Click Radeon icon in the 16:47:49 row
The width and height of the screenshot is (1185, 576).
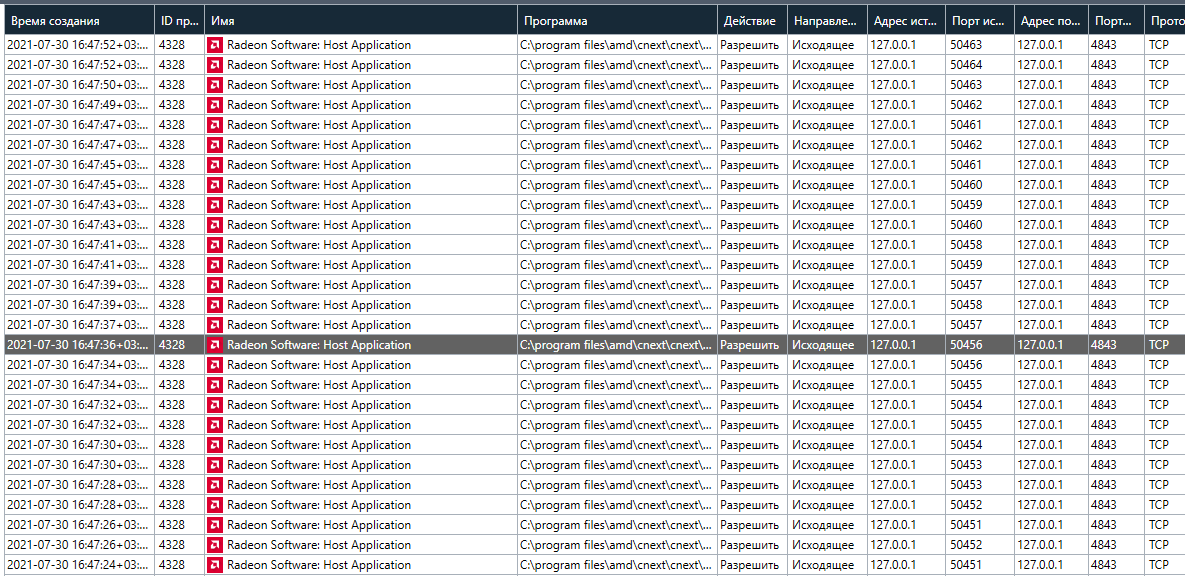[x=215, y=105]
